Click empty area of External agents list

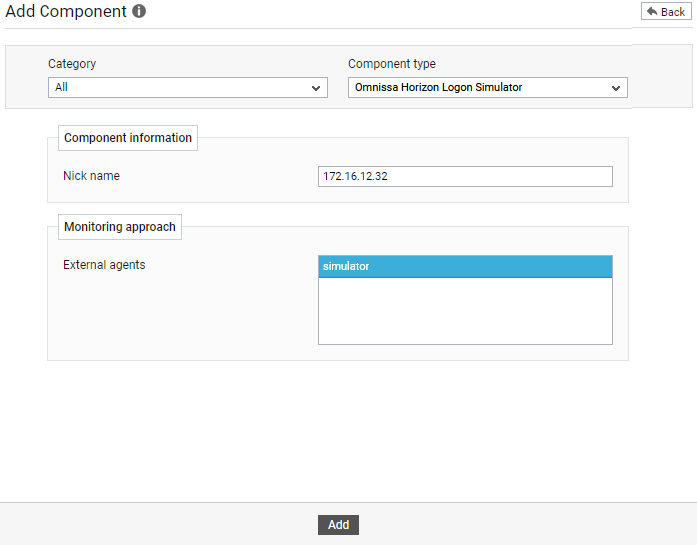click(465, 311)
